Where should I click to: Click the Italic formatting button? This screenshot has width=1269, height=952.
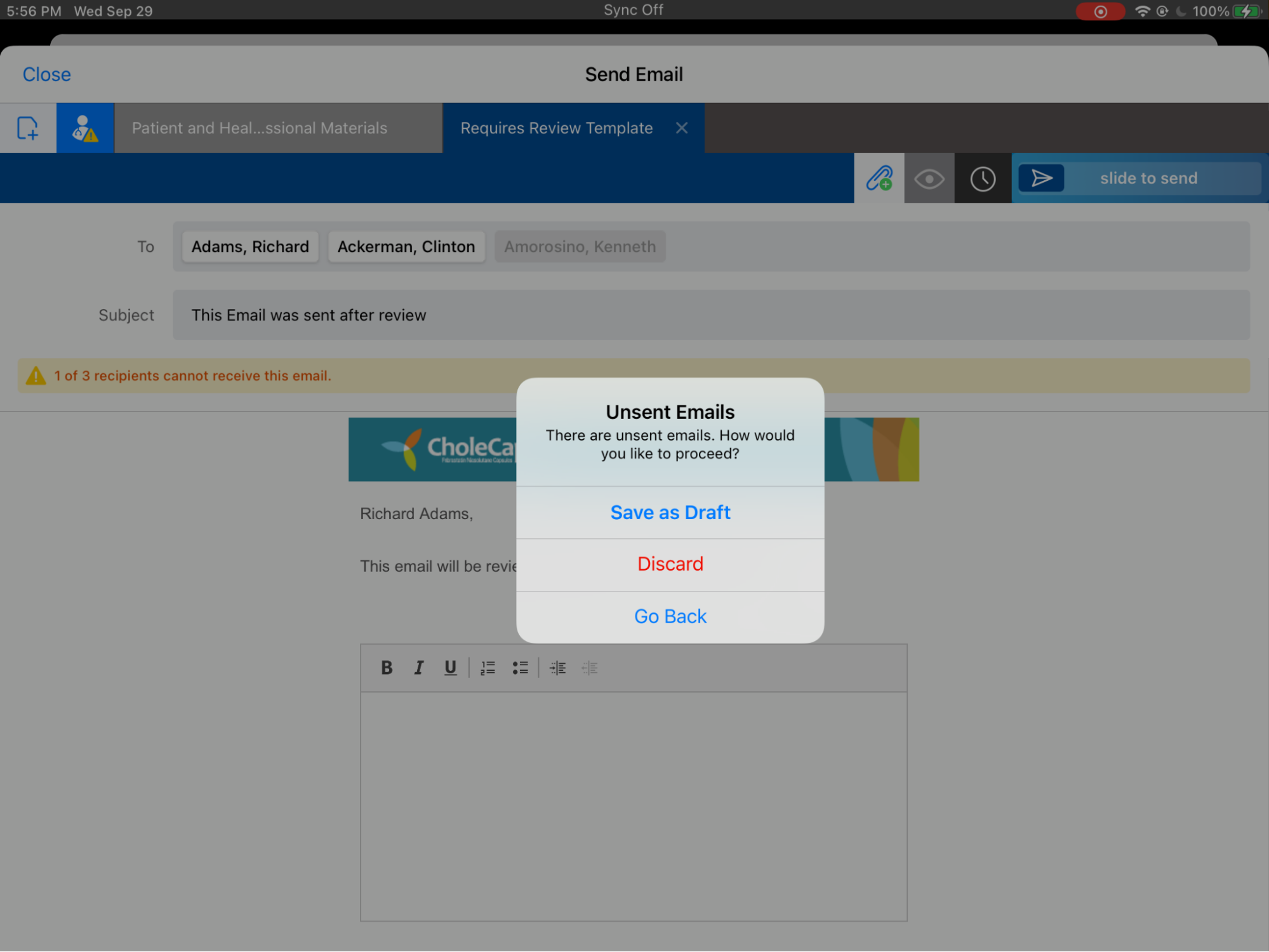(x=418, y=667)
